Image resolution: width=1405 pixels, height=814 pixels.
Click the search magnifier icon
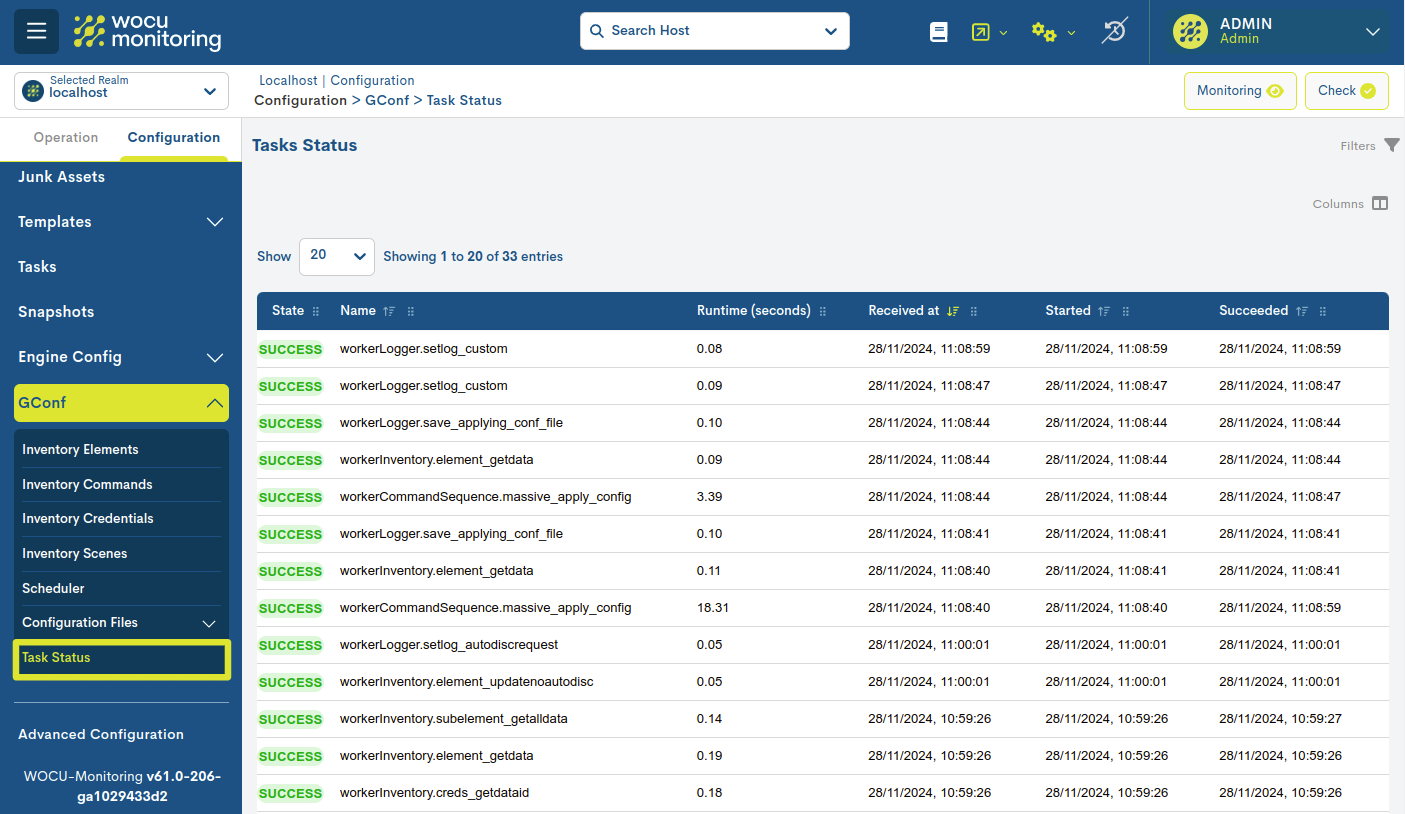(597, 31)
